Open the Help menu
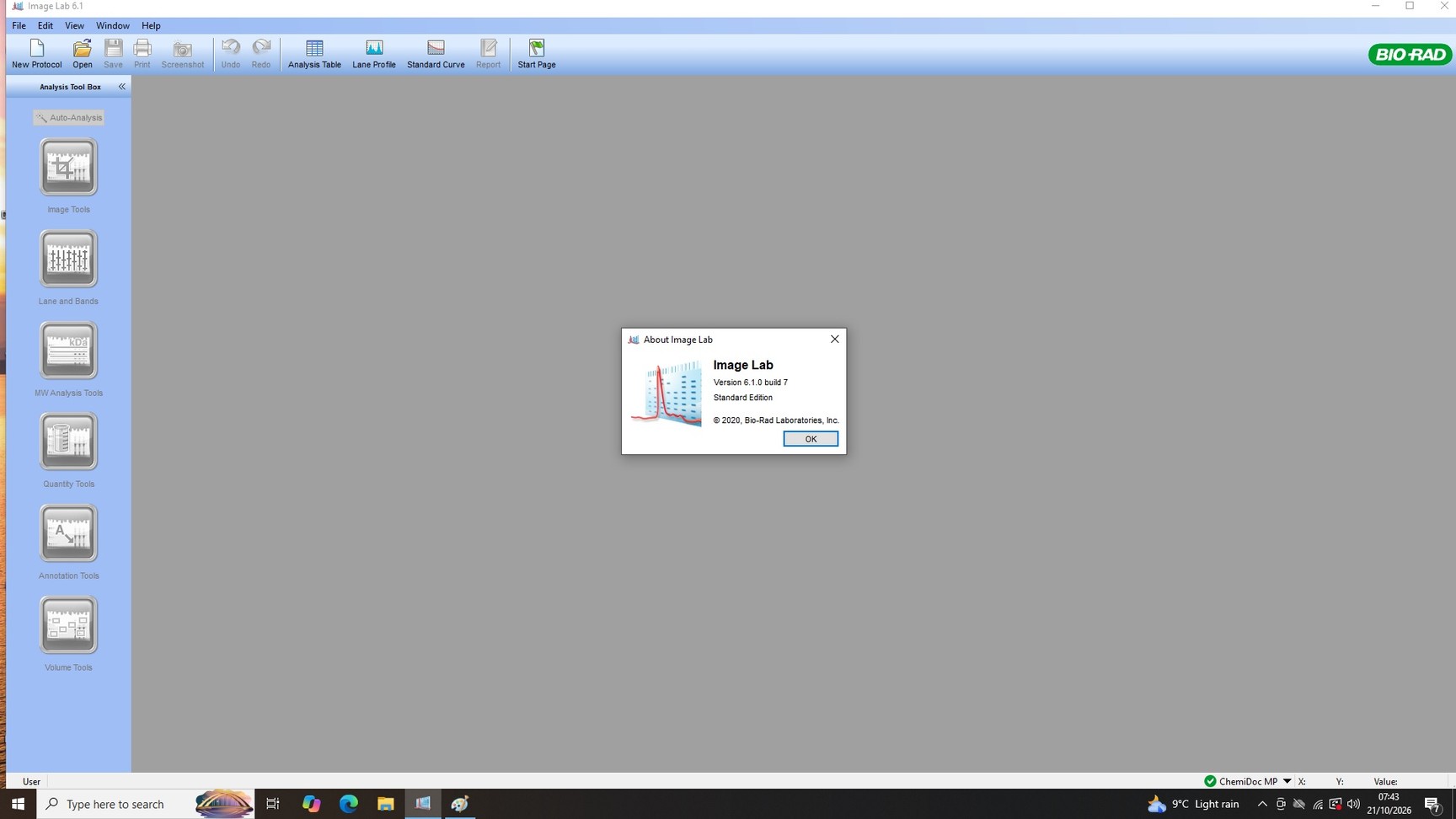The image size is (1456, 819). 151,26
